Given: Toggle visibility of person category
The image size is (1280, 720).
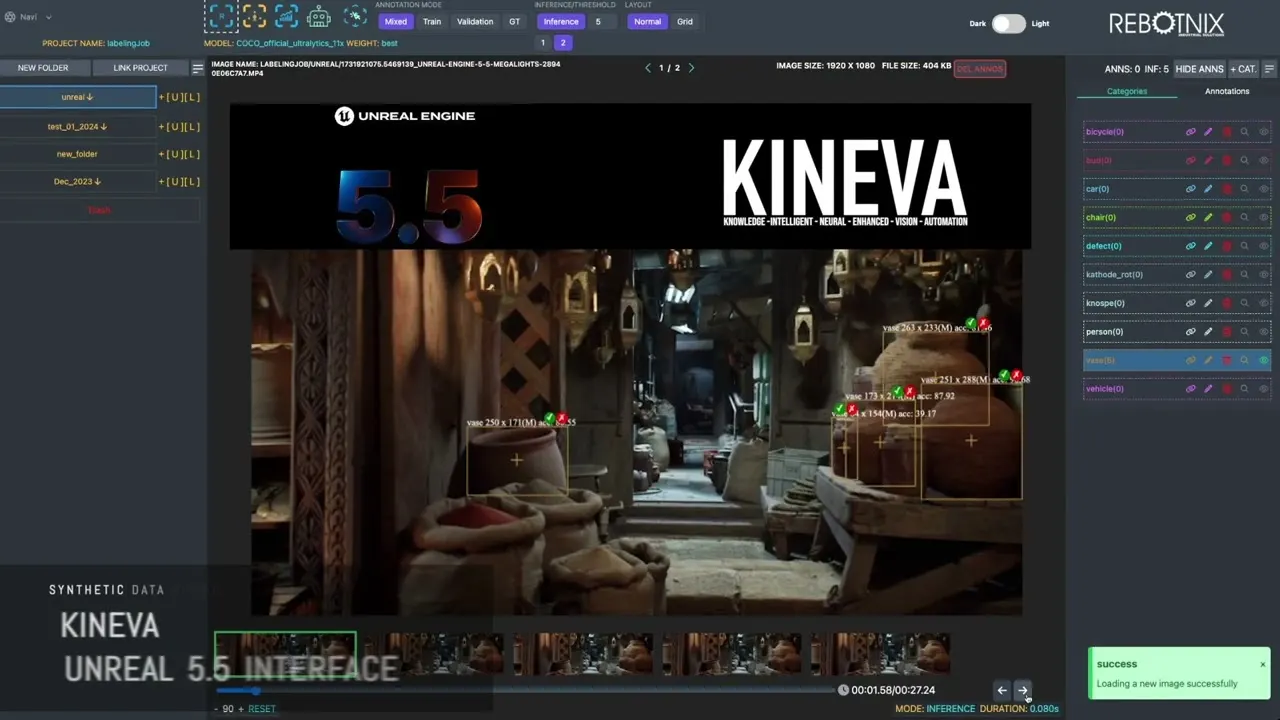Looking at the screenshot, I should pos(1263,331).
